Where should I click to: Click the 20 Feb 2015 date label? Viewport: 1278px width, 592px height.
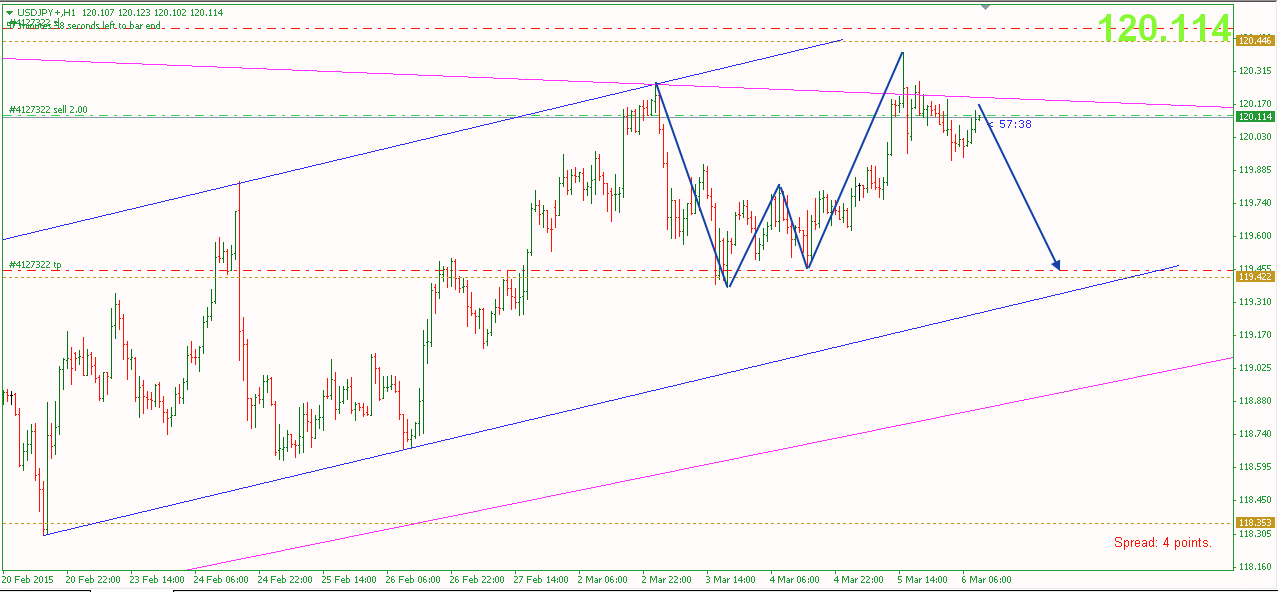[x=28, y=579]
